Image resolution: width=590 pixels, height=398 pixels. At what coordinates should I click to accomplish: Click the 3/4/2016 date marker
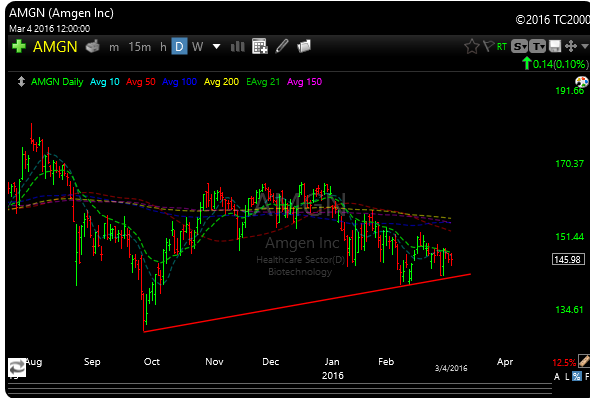point(451,368)
